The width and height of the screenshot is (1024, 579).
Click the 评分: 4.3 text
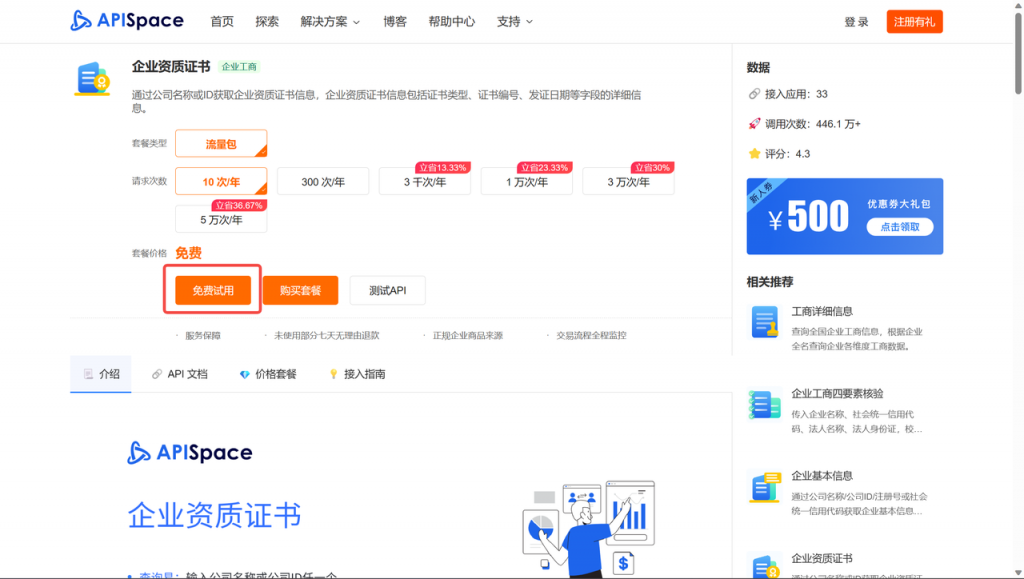pyautogui.click(x=787, y=154)
